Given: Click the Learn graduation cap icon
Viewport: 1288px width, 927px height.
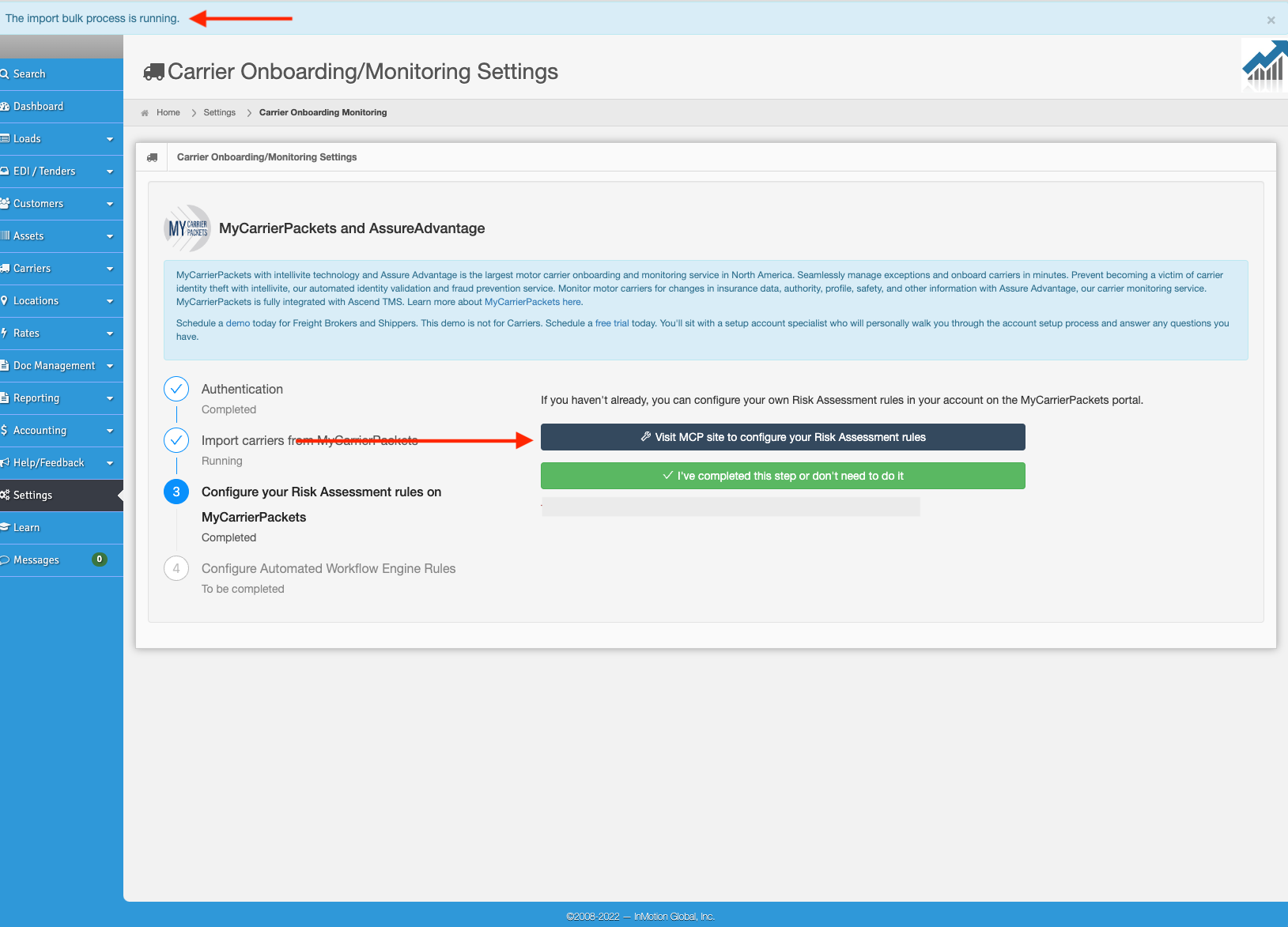Looking at the screenshot, I should [5, 528].
